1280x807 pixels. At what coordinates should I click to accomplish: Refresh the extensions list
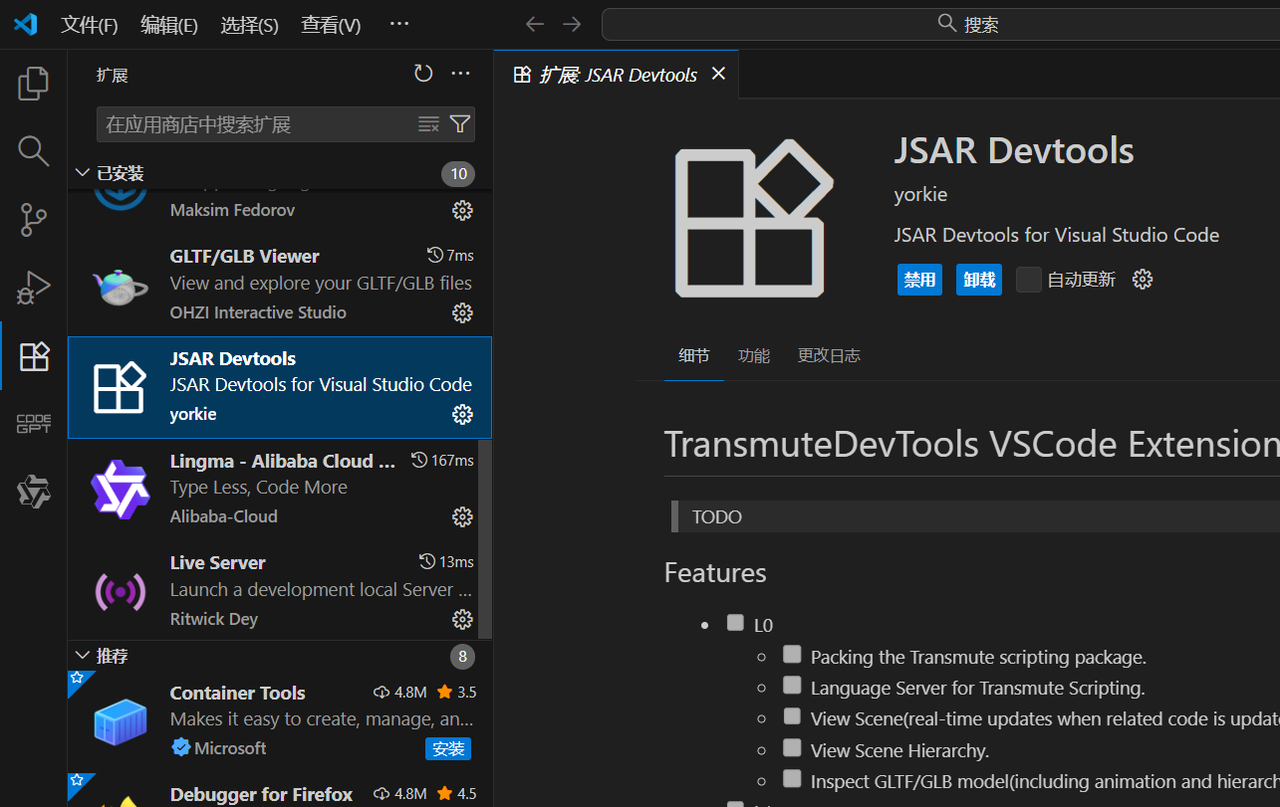pyautogui.click(x=424, y=74)
